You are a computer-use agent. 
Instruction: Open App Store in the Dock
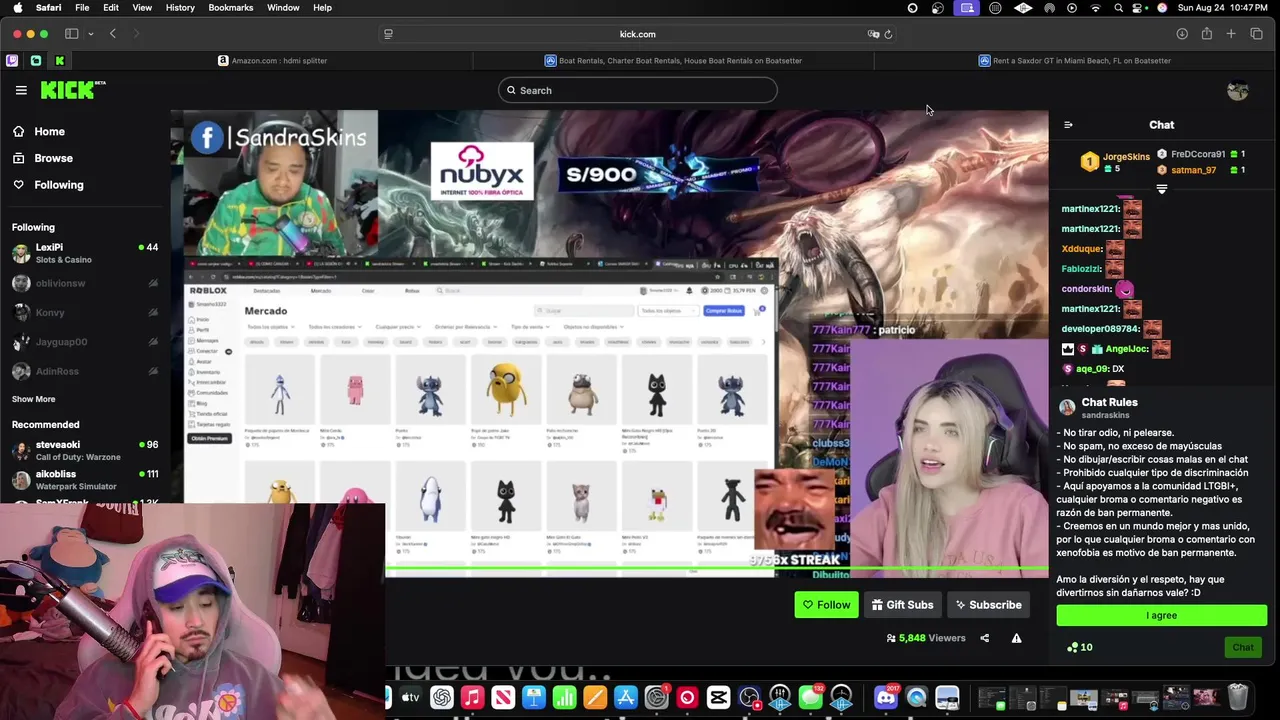[x=625, y=697]
